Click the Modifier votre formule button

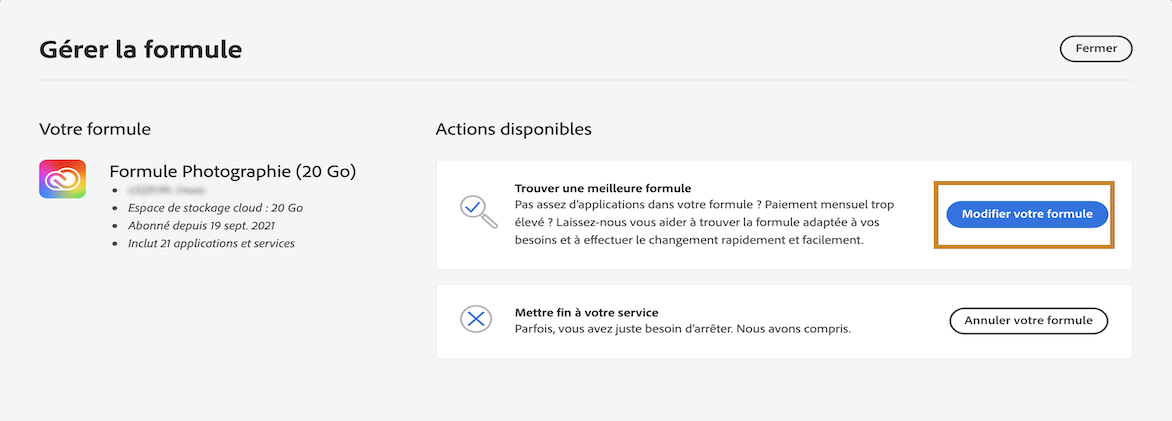click(1027, 214)
